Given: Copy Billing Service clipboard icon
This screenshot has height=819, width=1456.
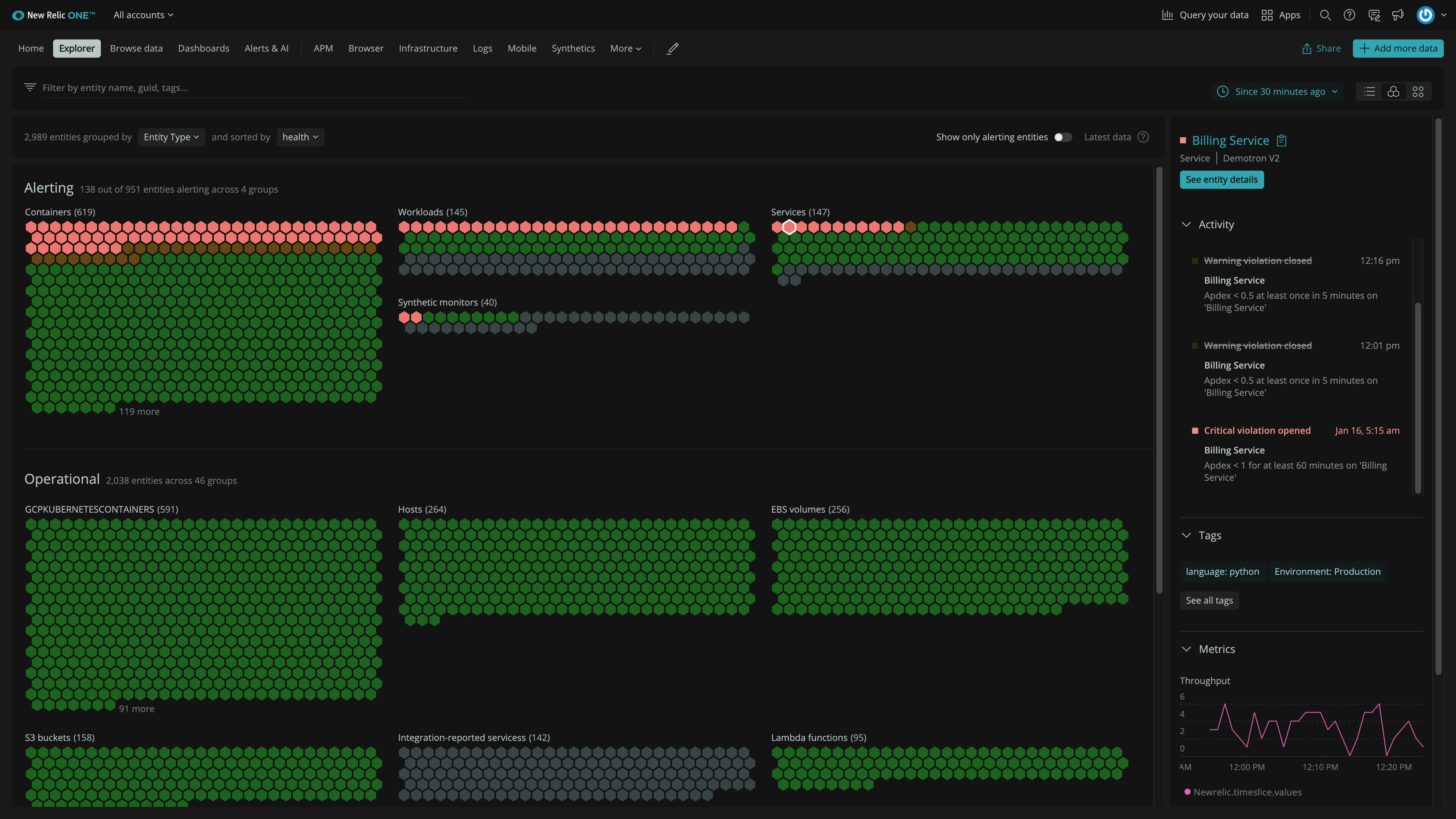Looking at the screenshot, I should tap(1281, 140).
